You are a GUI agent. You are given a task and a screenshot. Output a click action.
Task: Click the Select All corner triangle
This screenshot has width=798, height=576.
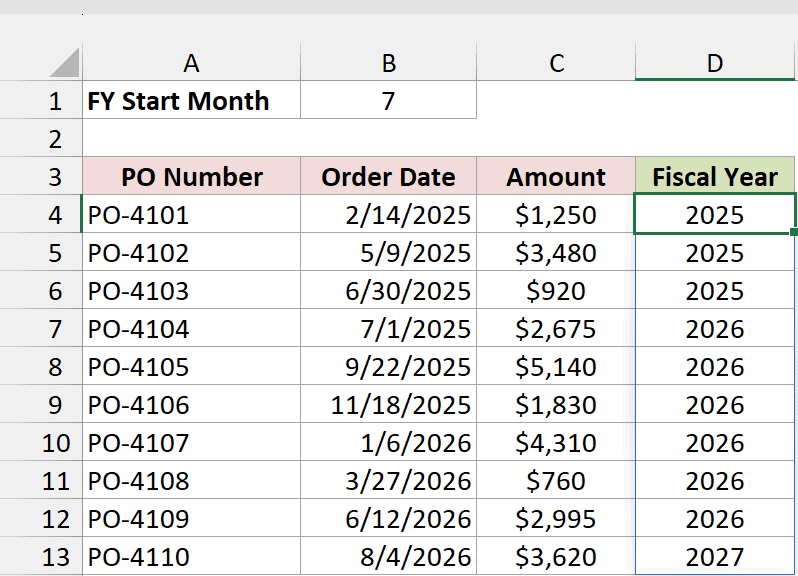tap(65, 63)
